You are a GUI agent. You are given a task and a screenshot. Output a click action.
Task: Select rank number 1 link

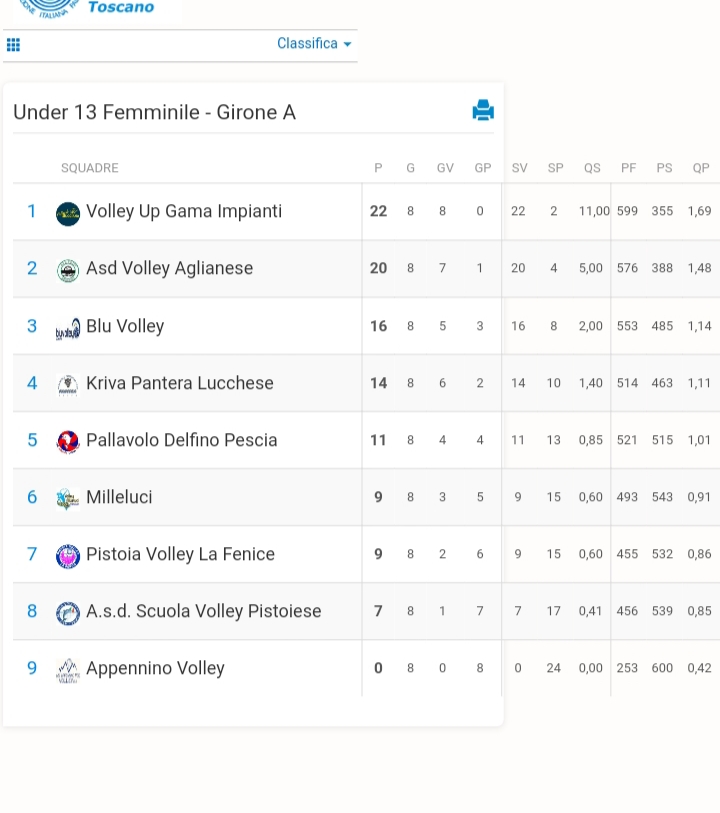(x=32, y=211)
